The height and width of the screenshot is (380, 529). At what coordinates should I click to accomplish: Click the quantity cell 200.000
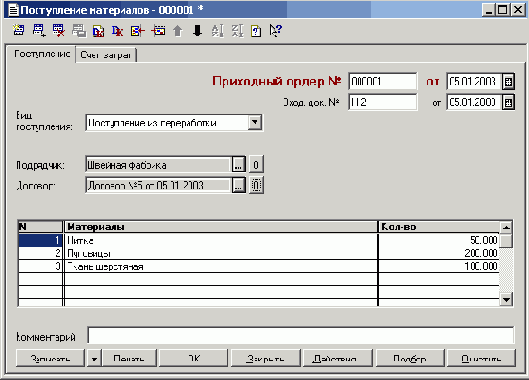click(x=439, y=253)
